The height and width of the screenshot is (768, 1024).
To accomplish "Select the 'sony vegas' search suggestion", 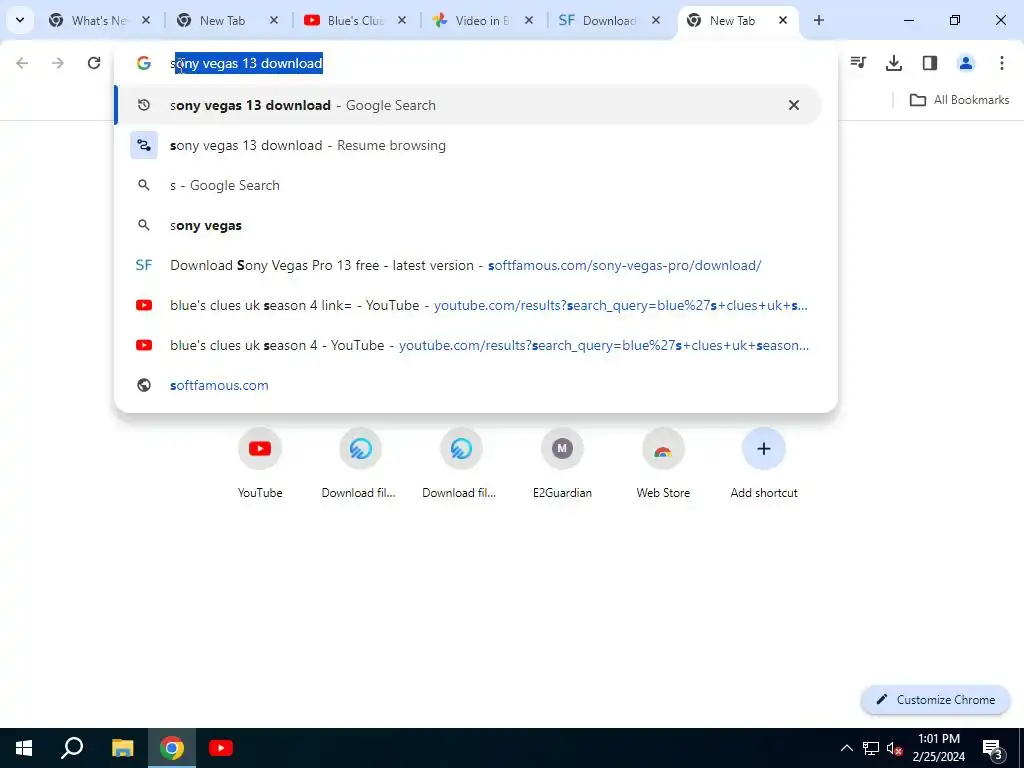I will (x=468, y=225).
